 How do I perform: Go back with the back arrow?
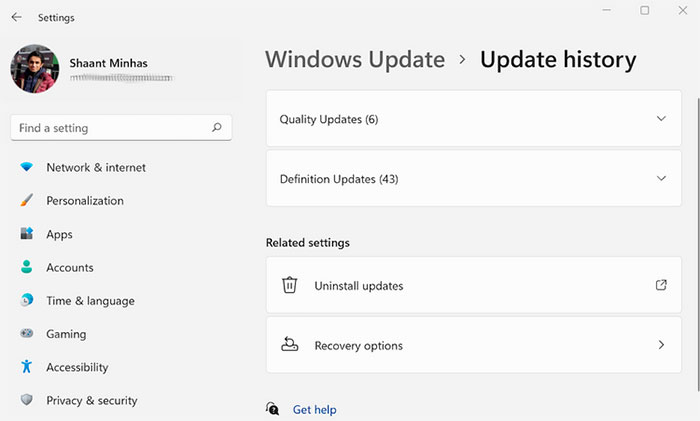coord(16,17)
